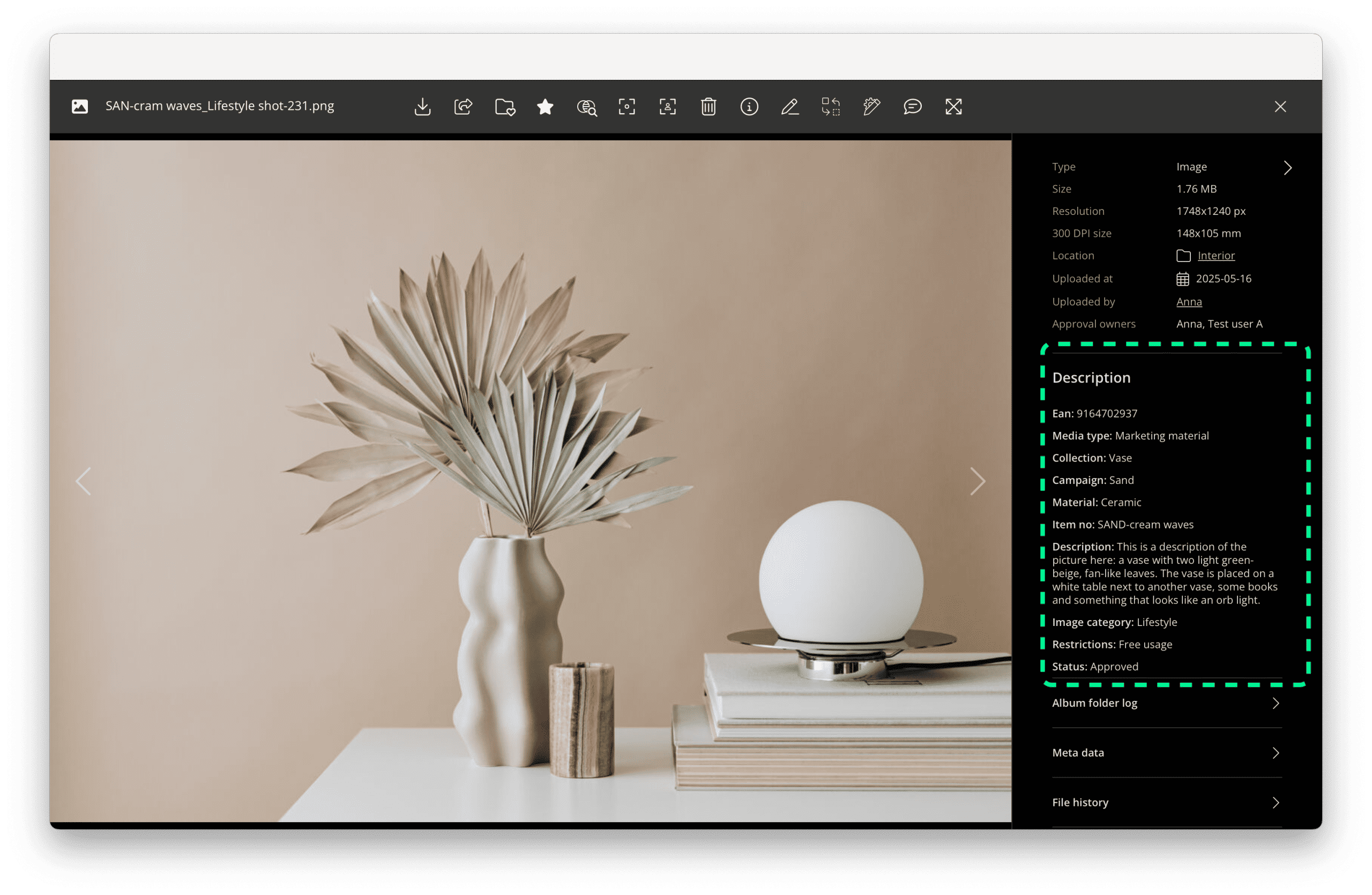This screenshot has width=1372, height=895.
Task: Open the share options icon
Action: (464, 107)
